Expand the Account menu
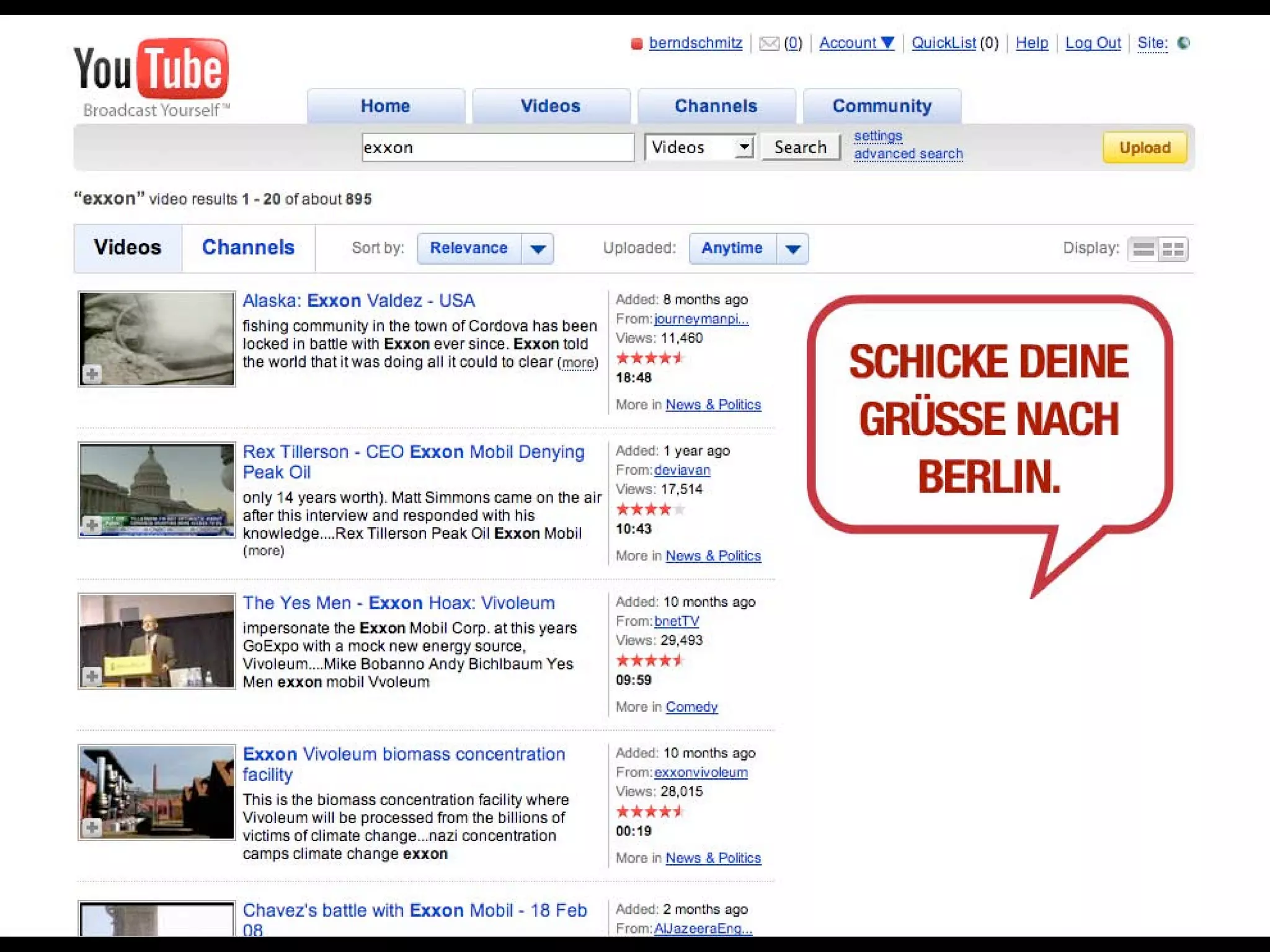1270x952 pixels. [x=856, y=43]
